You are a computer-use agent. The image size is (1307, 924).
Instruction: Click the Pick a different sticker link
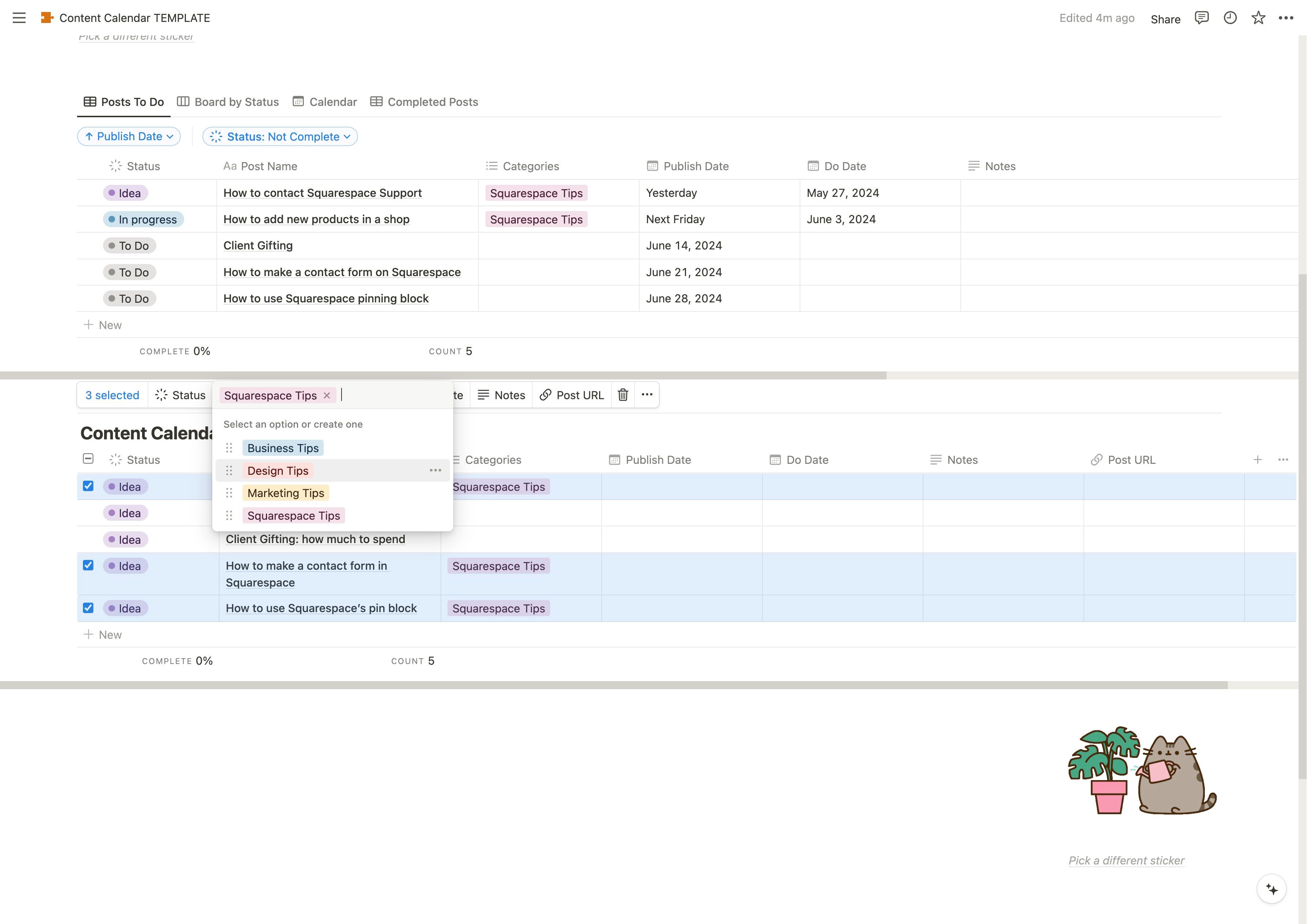coord(1125,860)
